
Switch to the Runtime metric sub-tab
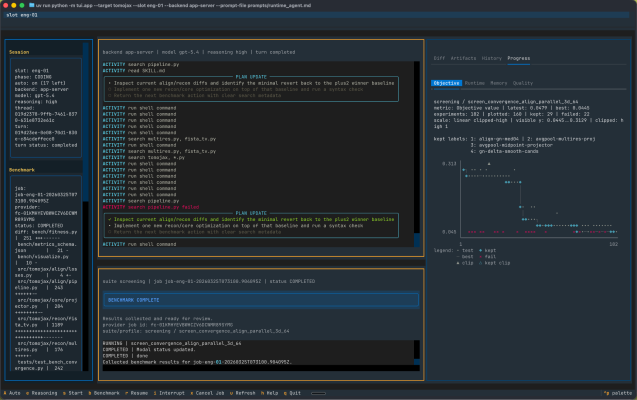click(474, 83)
